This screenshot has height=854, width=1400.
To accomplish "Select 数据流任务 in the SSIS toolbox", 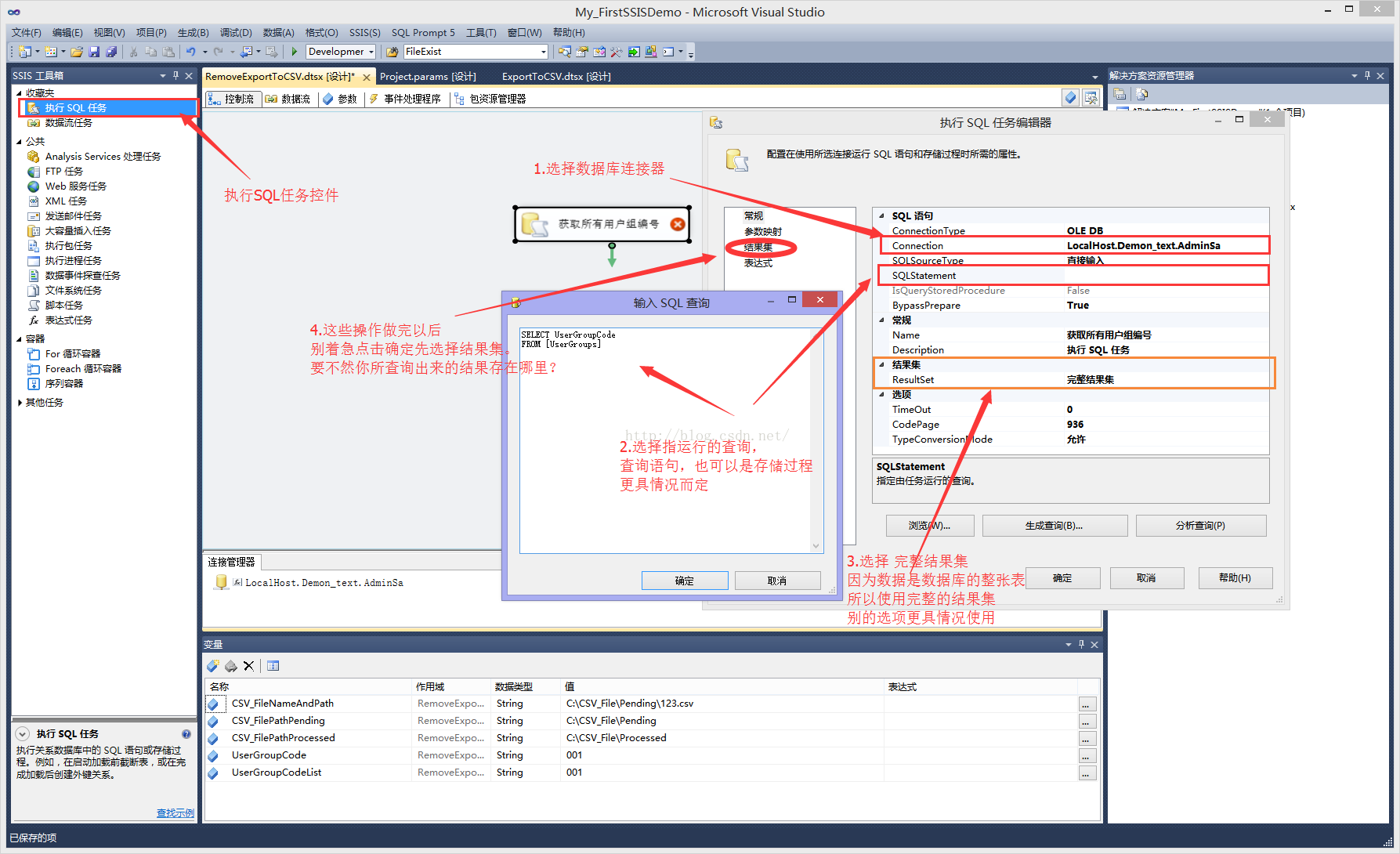I will (68, 123).
